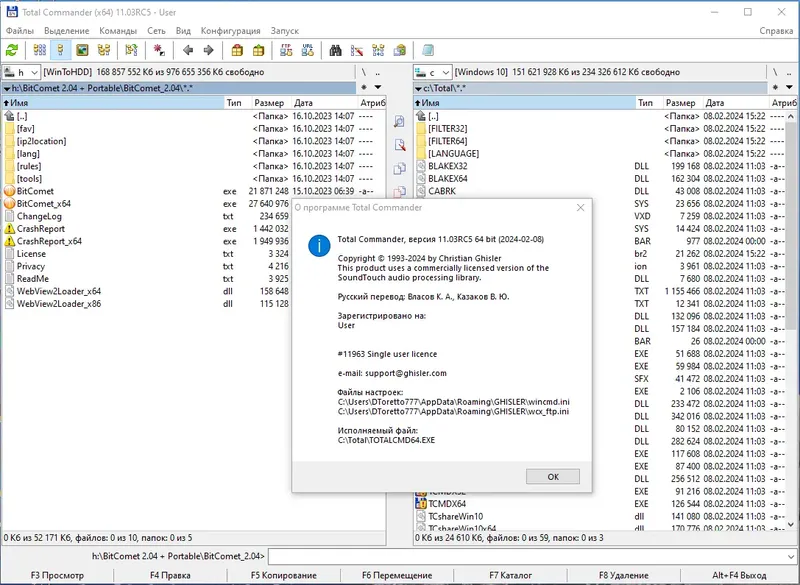Open the right panel directory history arrow

(789, 88)
